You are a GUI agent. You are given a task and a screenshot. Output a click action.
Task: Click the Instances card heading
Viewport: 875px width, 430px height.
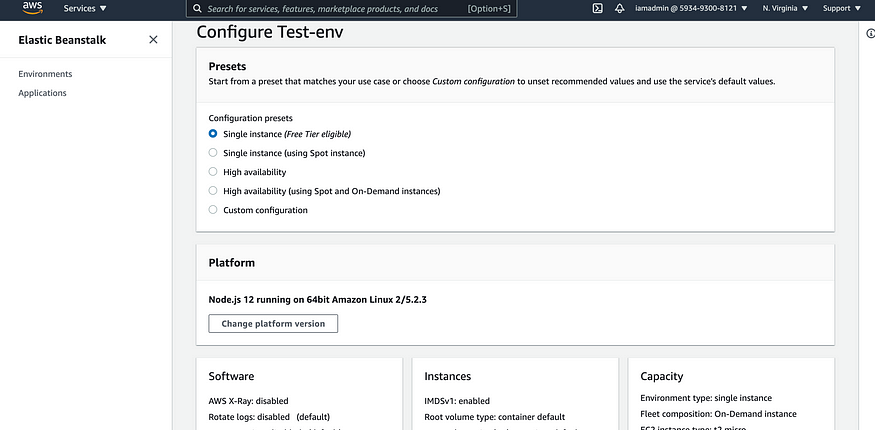[x=448, y=376]
